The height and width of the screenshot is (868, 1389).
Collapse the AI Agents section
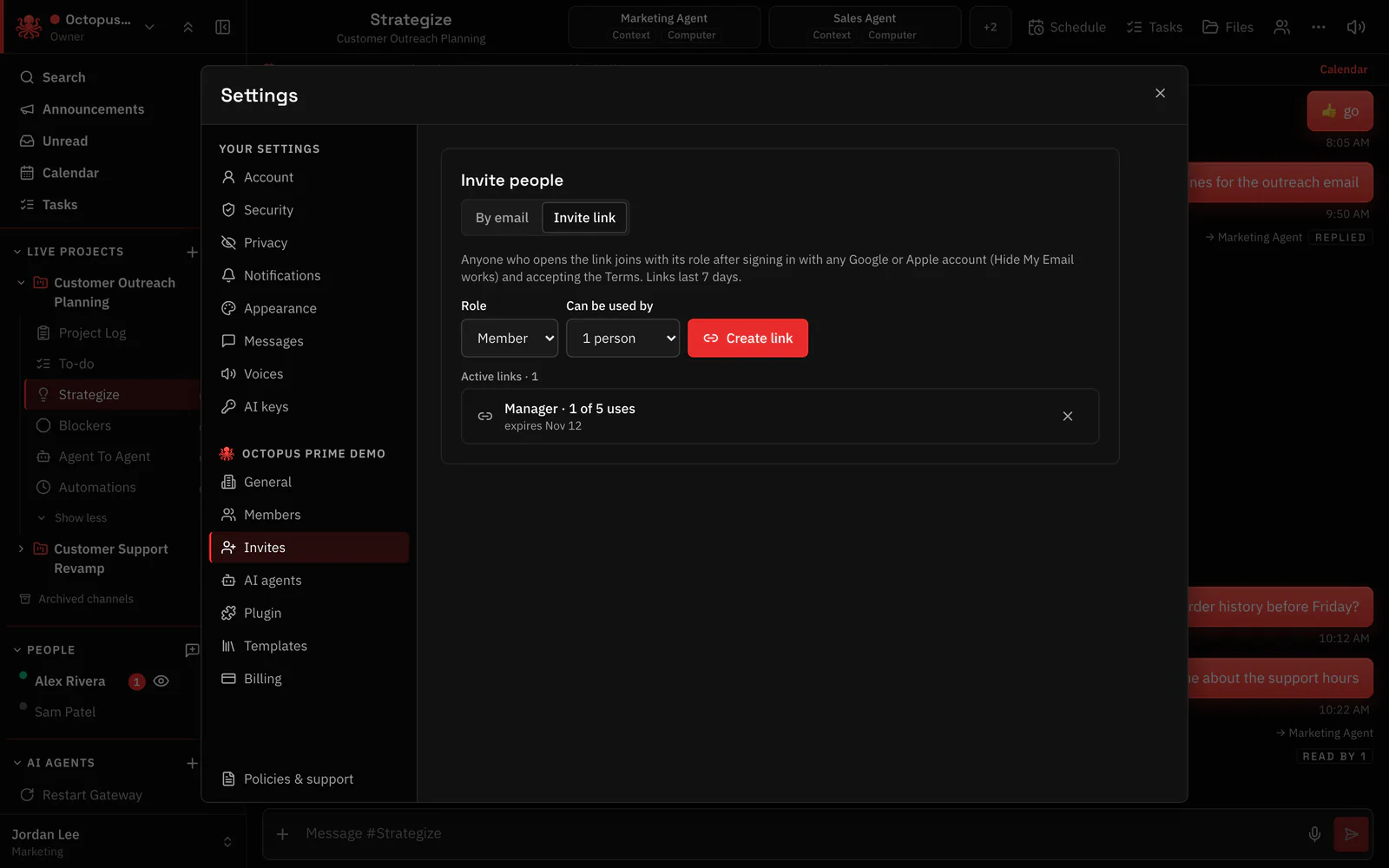tap(17, 763)
